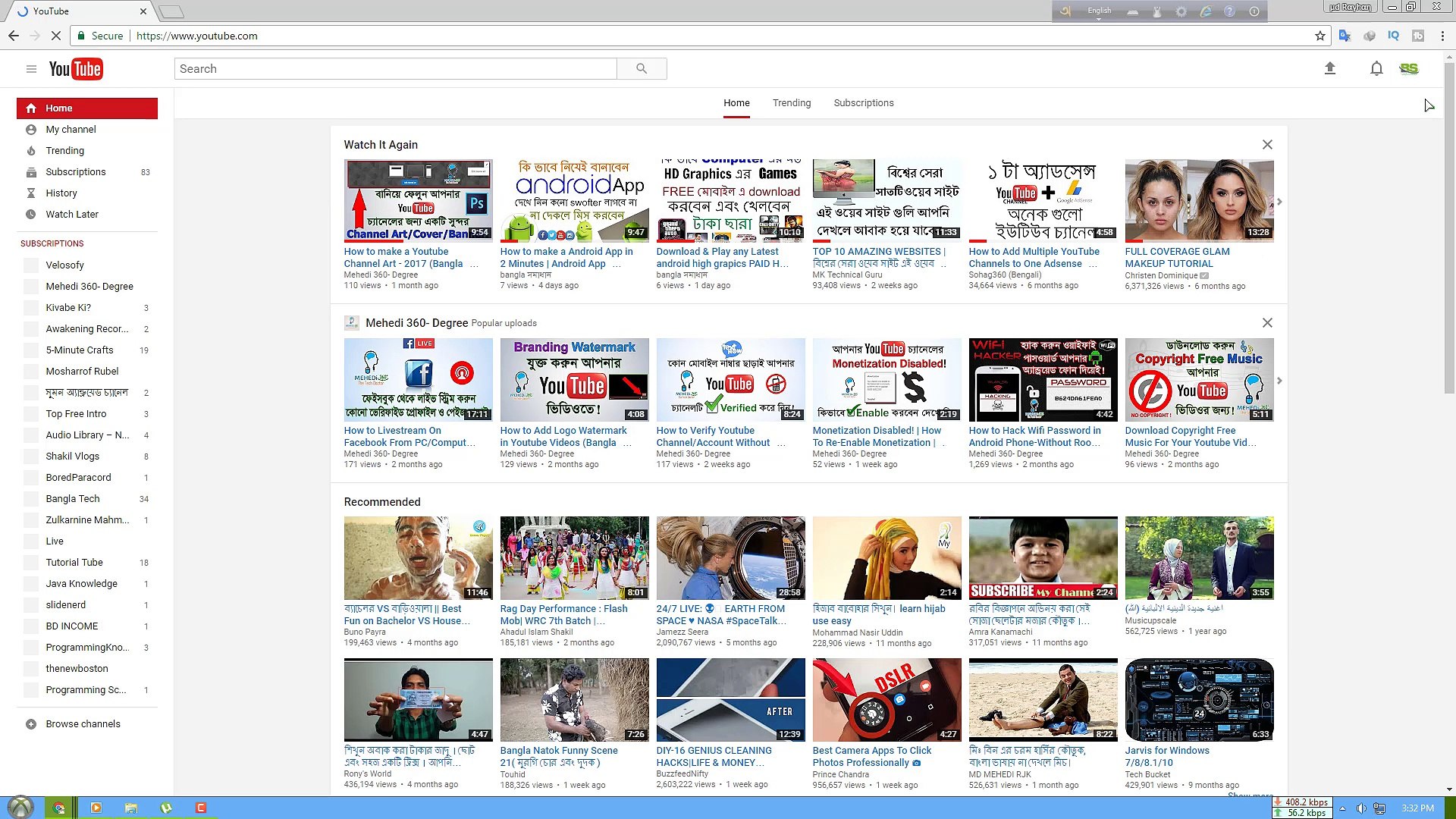Open the notifications bell
This screenshot has height=819, width=1456.
(1376, 68)
